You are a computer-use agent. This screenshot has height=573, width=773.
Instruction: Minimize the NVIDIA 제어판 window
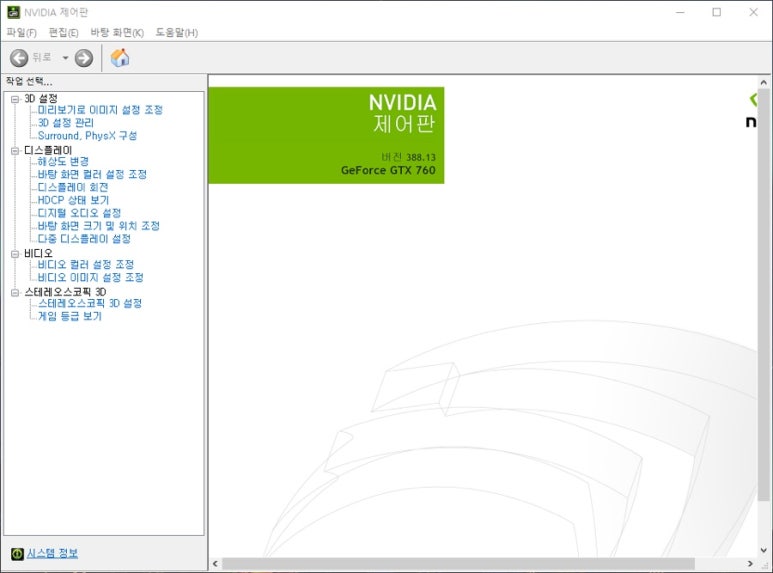(x=680, y=12)
